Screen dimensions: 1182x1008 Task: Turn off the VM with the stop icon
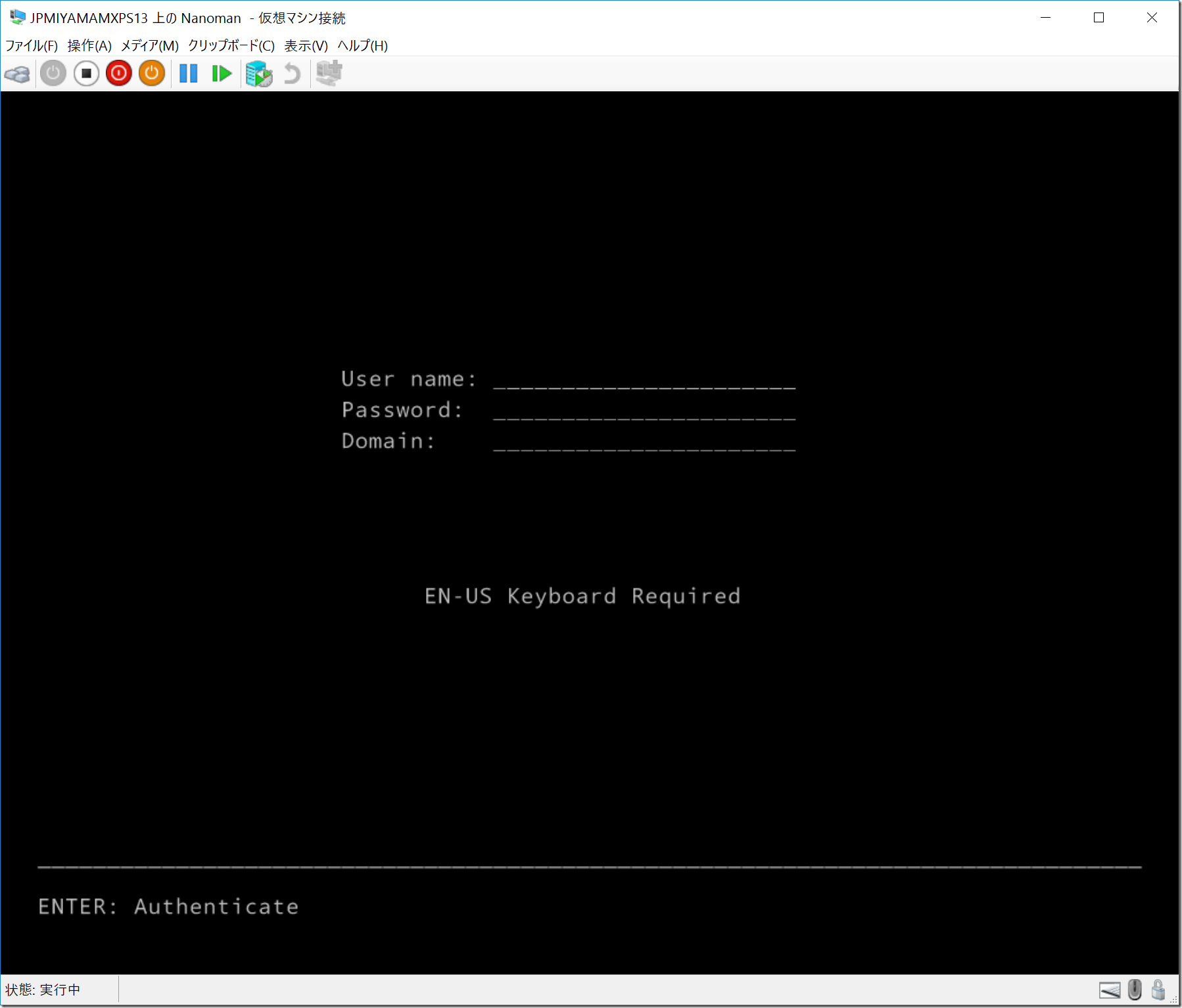[x=86, y=73]
